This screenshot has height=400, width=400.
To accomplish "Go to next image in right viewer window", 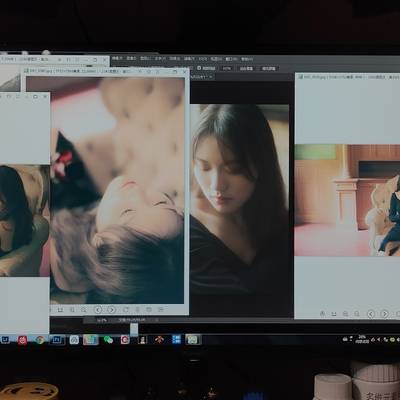I will pyautogui.click(x=384, y=314).
